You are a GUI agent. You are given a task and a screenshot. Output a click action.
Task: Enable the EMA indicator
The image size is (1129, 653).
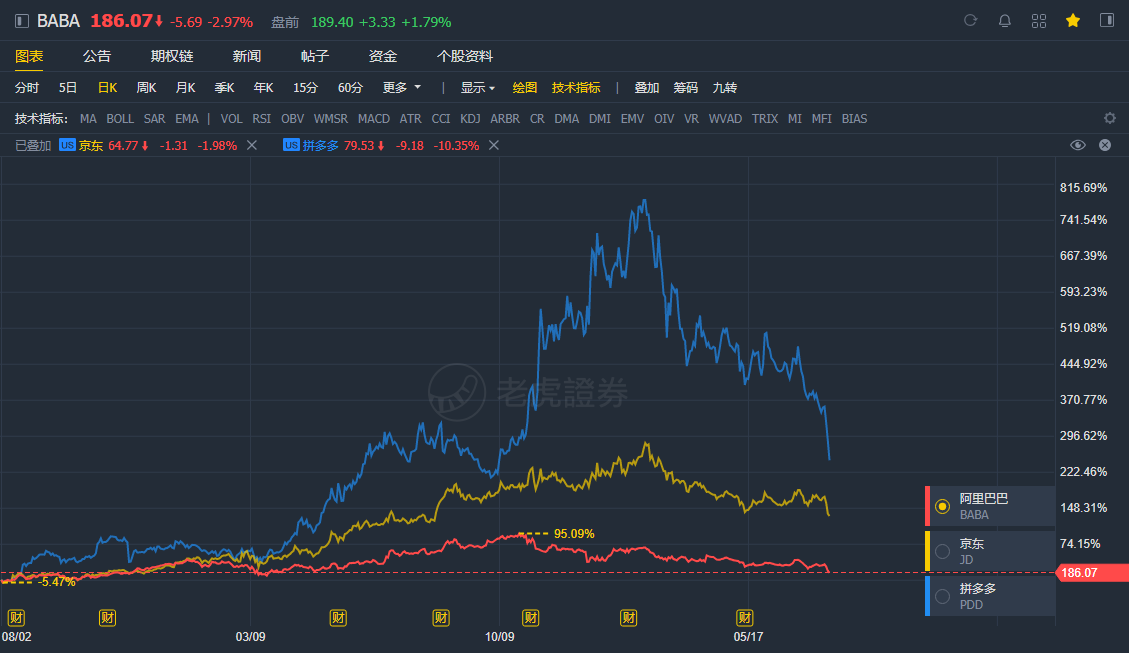point(186,119)
